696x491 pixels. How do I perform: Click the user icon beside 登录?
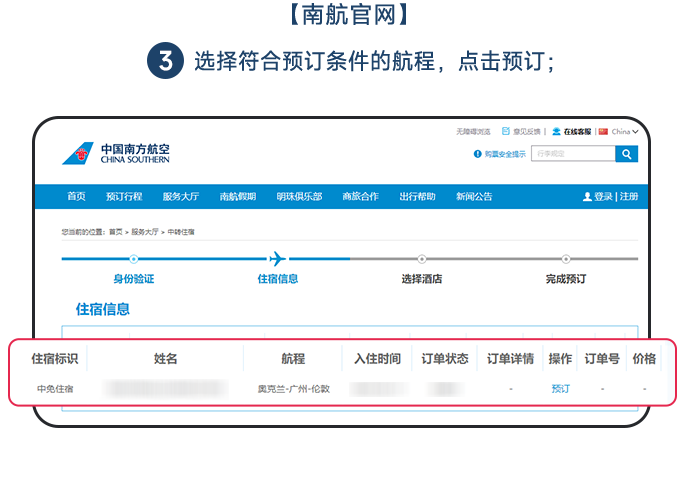coord(587,197)
